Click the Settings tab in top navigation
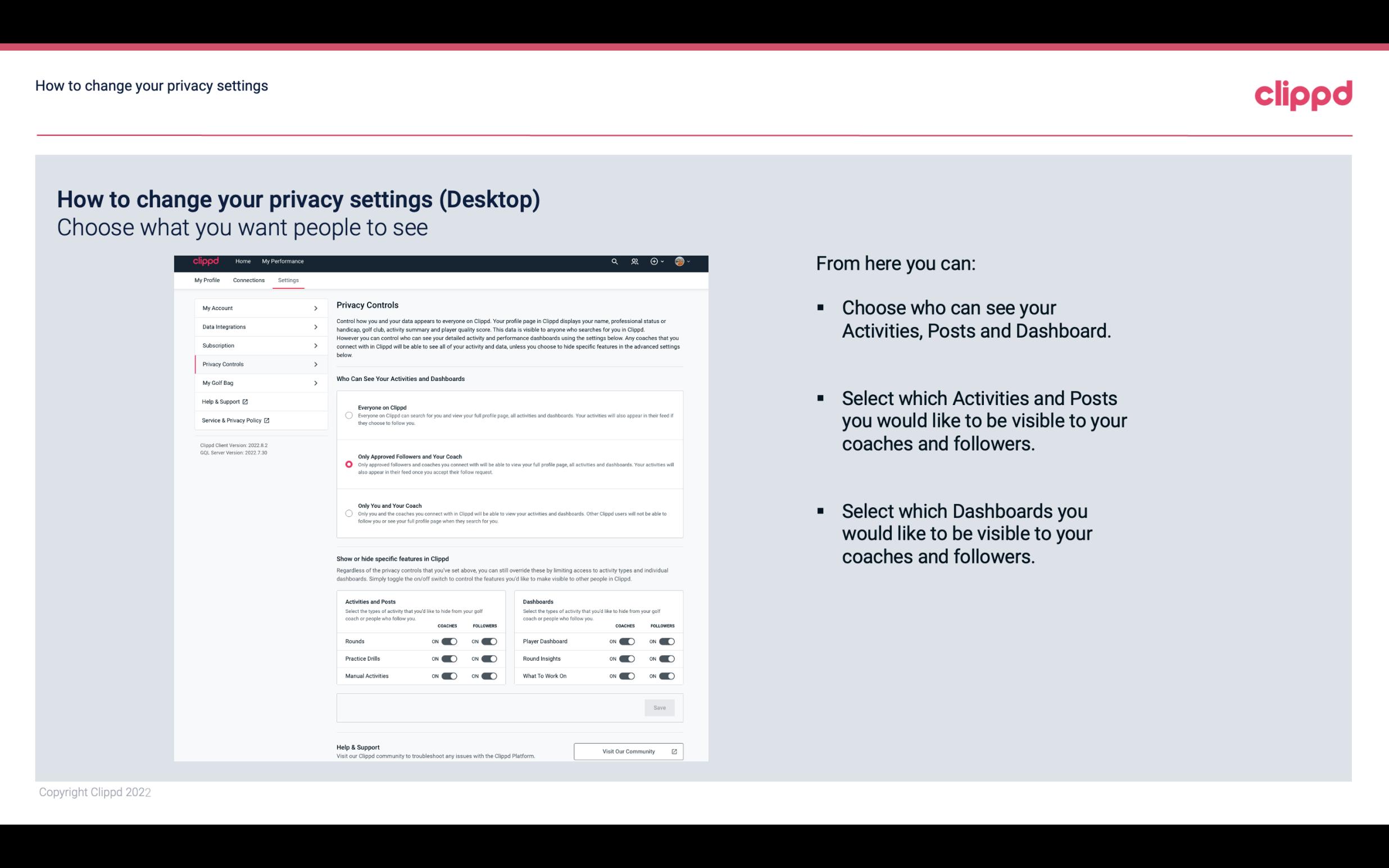The height and width of the screenshot is (868, 1389). pos(288,280)
